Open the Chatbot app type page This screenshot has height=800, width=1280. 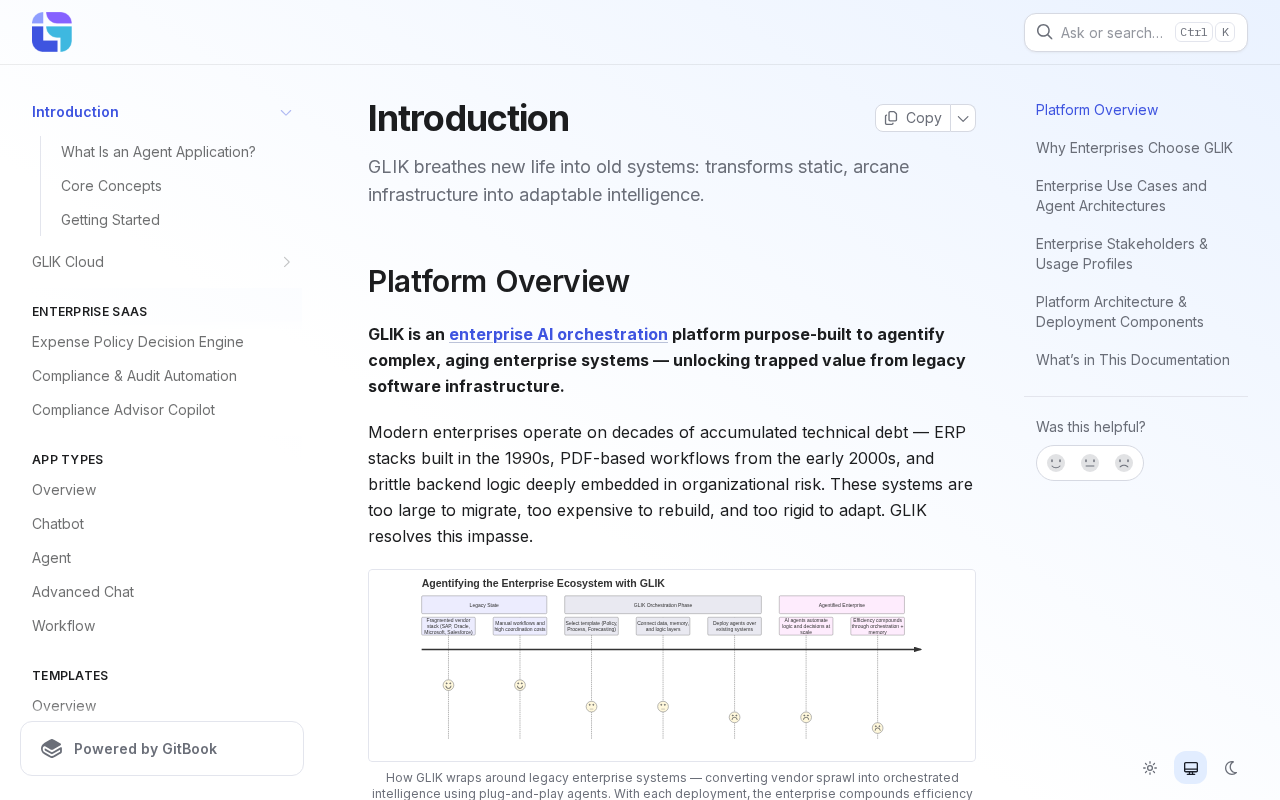[58, 524]
